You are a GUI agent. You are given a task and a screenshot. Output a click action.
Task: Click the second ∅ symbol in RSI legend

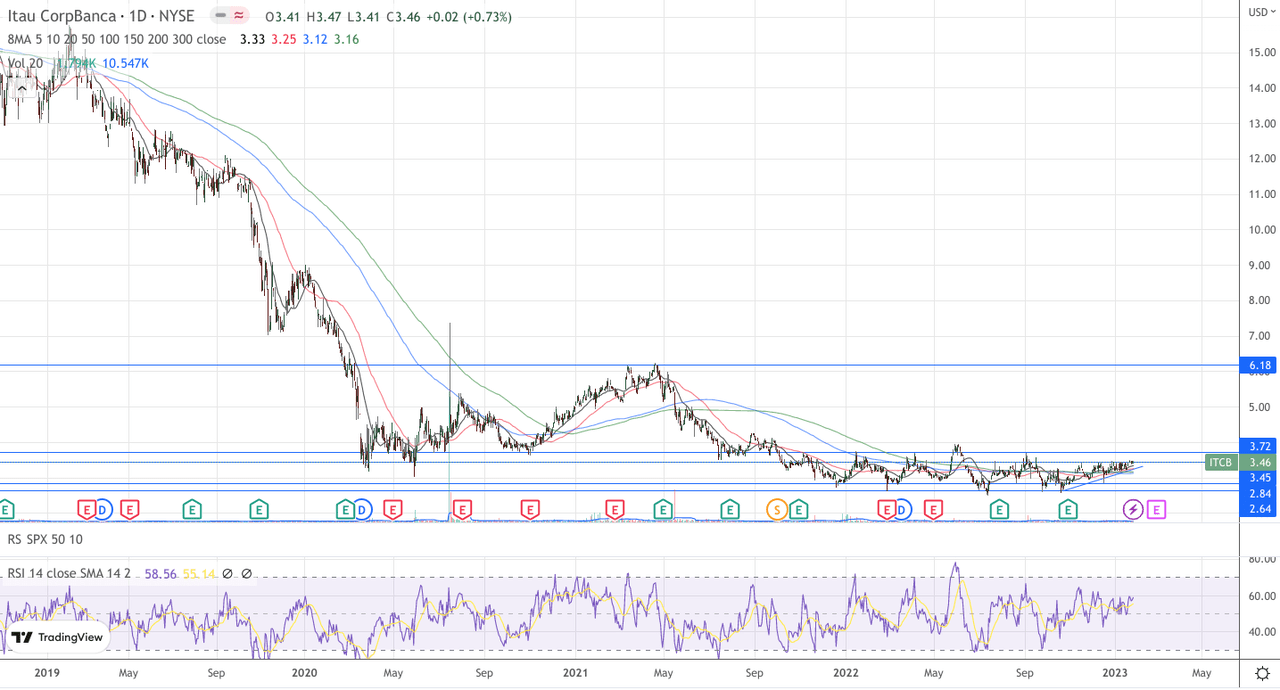tap(246, 574)
